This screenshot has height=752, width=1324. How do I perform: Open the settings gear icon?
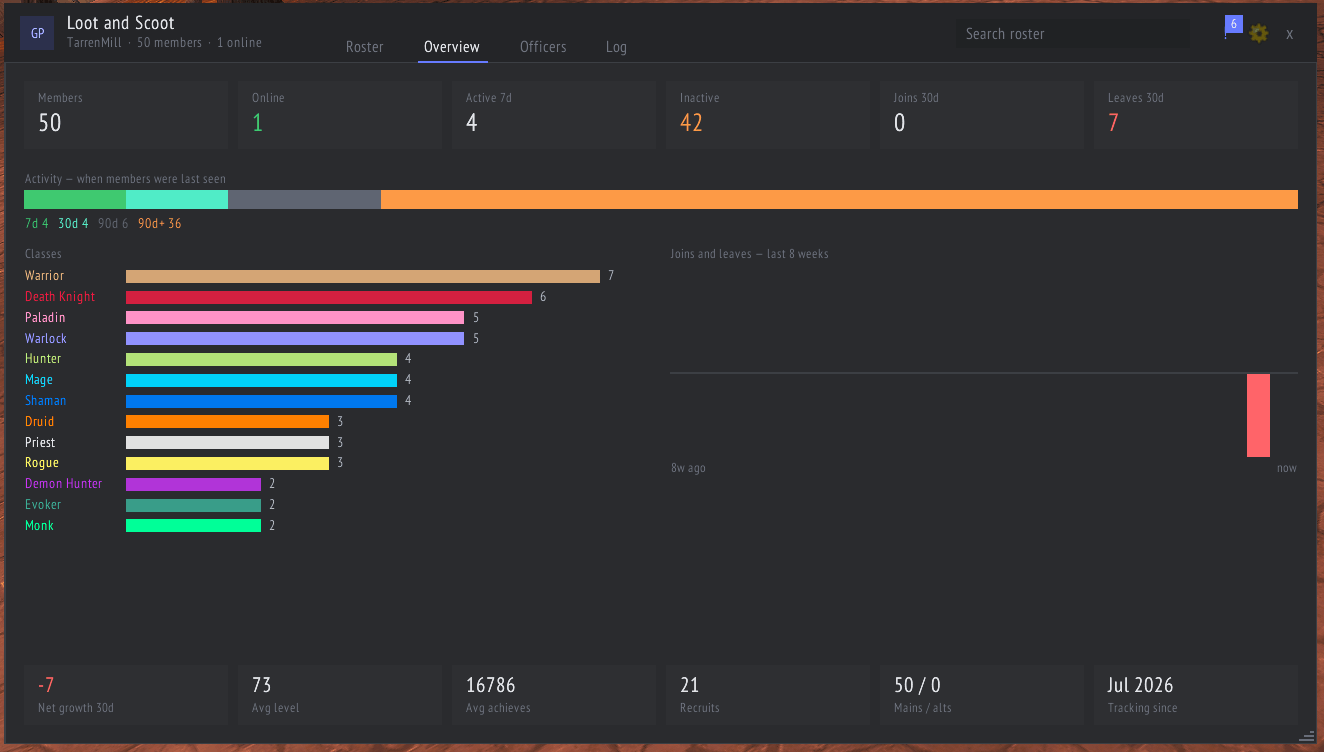click(1259, 34)
